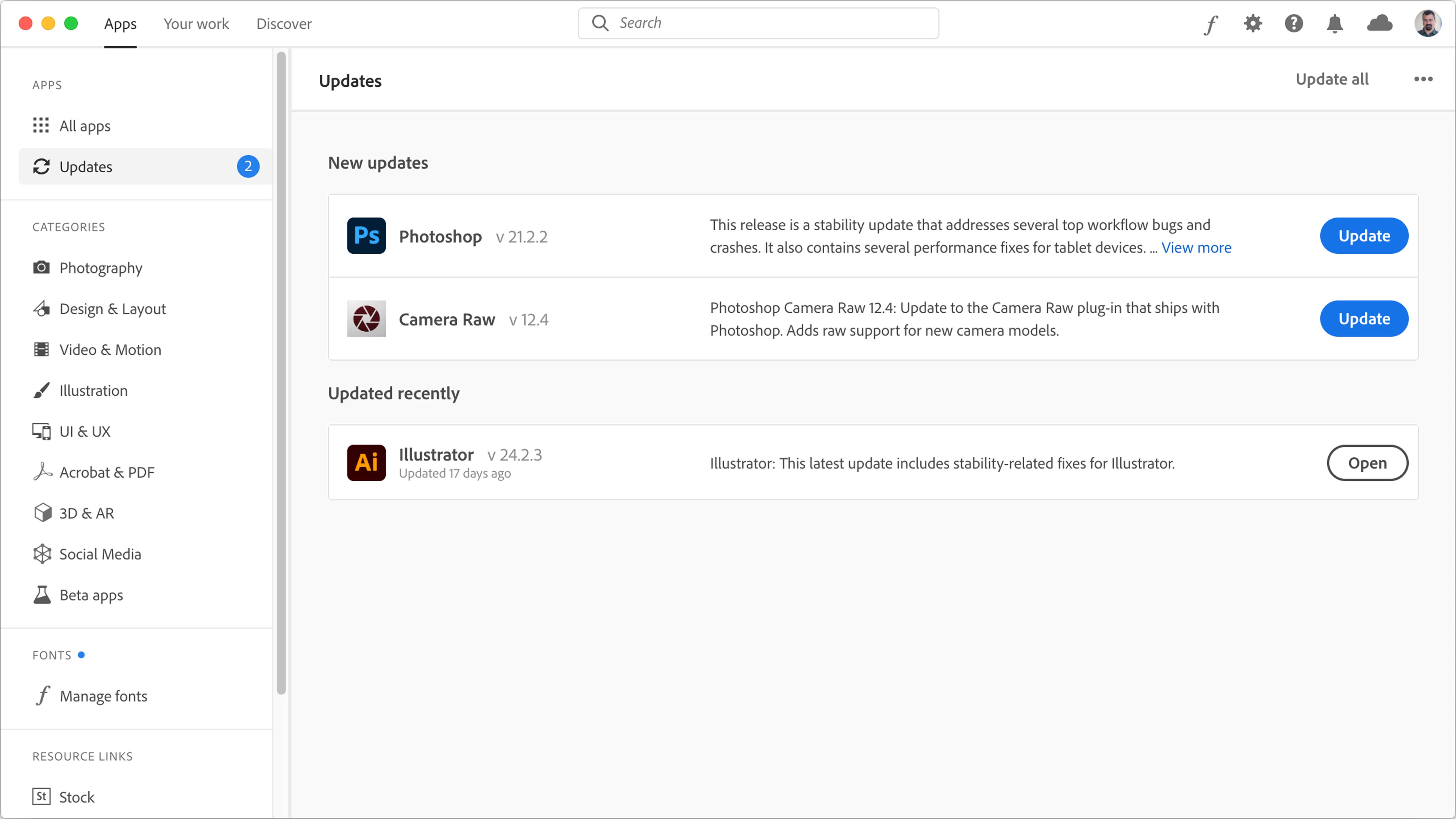Open the 3D & AR category
The height and width of the screenshot is (819, 1456).
coord(146,513)
